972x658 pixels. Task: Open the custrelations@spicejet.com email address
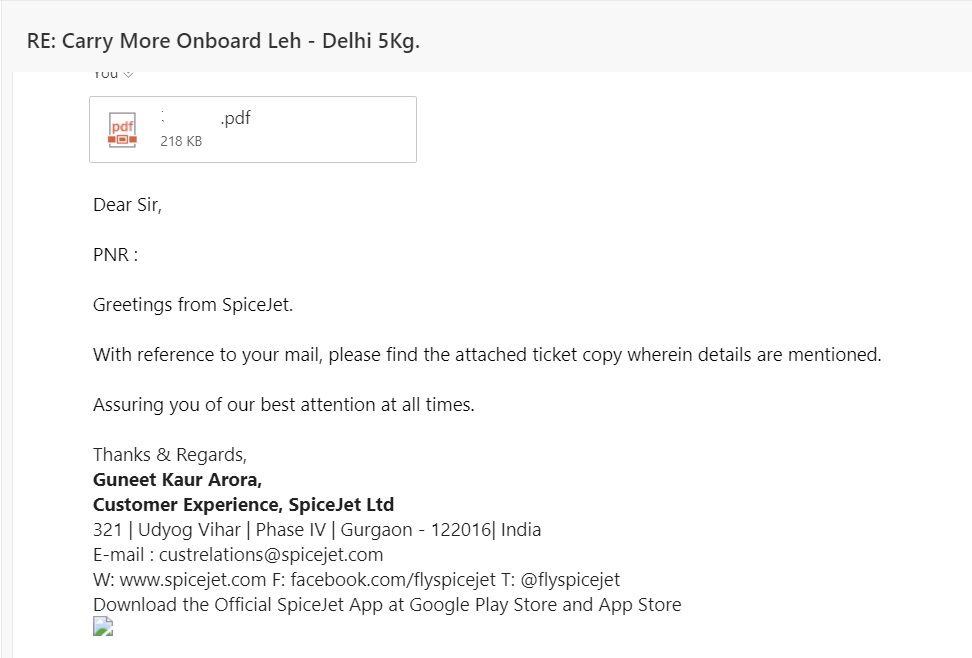point(271,554)
